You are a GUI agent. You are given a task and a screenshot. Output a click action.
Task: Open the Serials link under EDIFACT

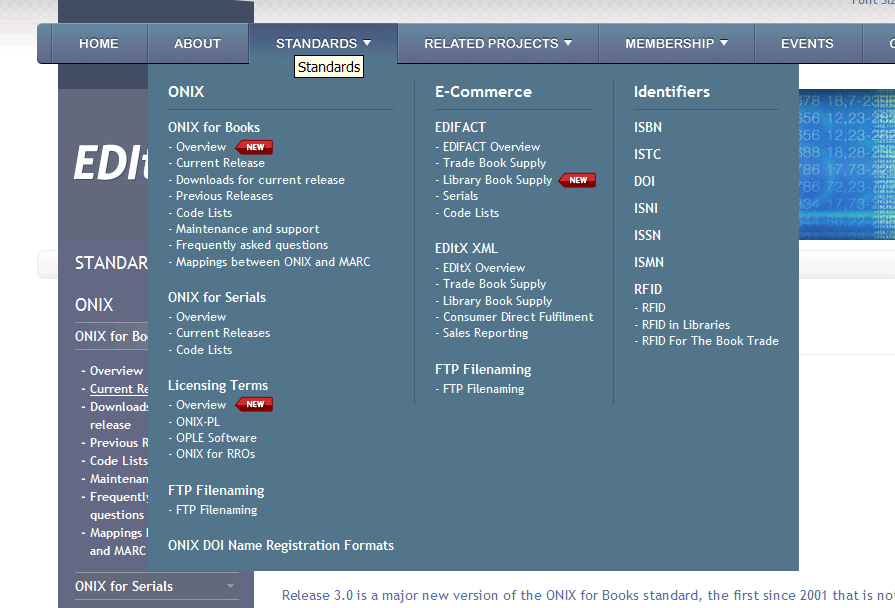click(x=461, y=196)
